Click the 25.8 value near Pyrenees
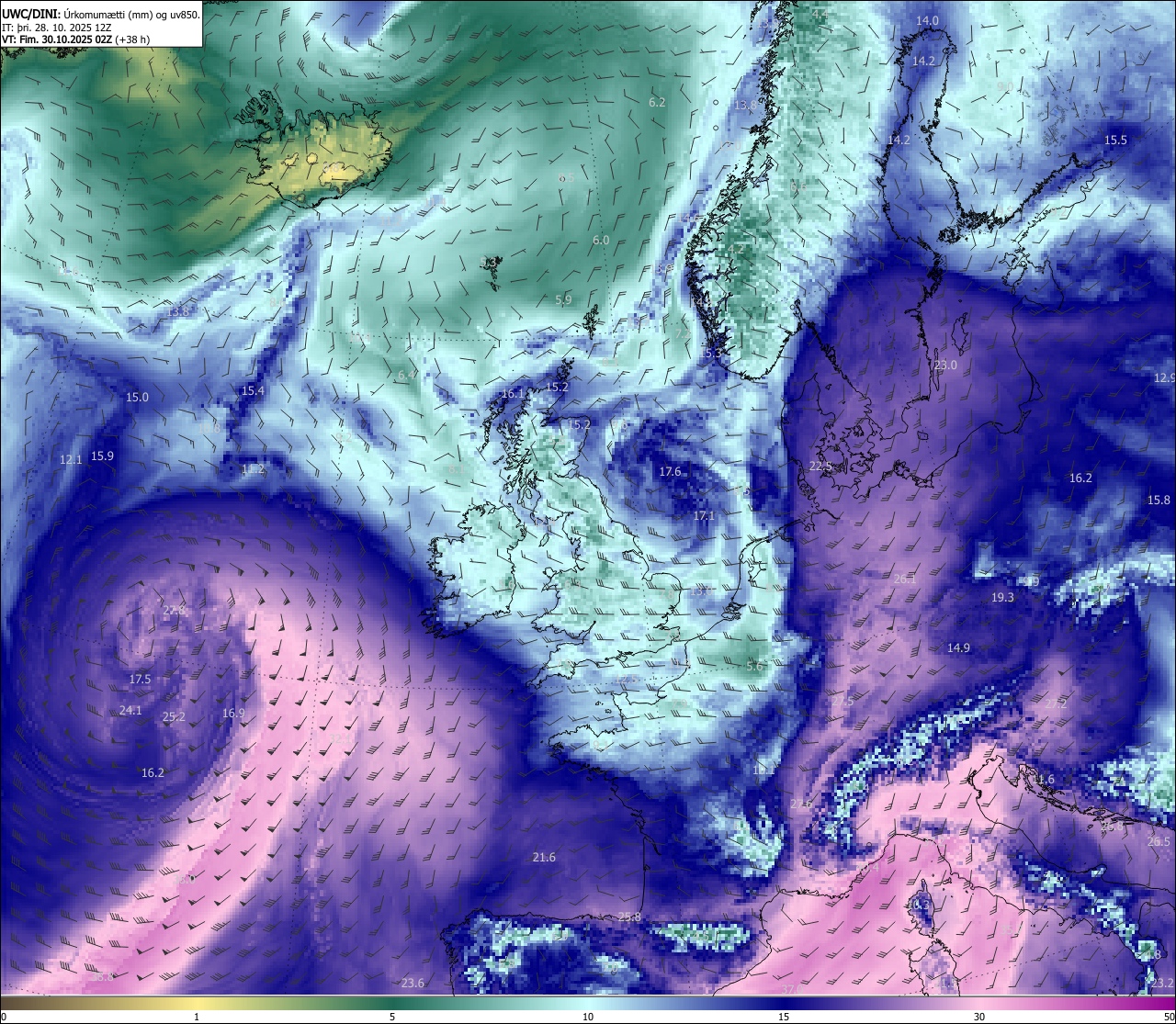 (629, 917)
